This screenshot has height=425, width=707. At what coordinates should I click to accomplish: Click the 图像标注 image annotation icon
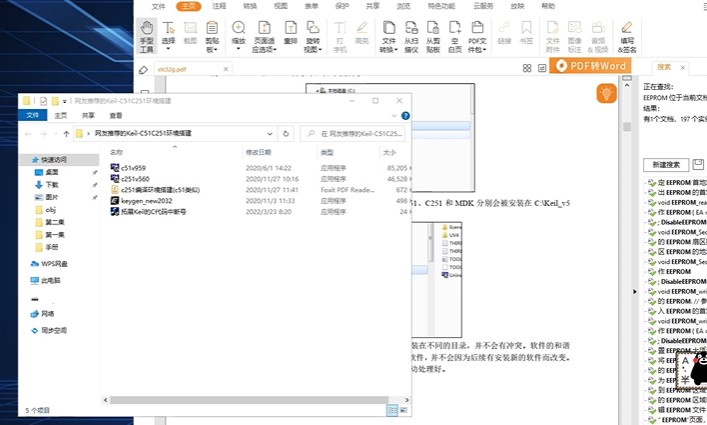coord(574,37)
